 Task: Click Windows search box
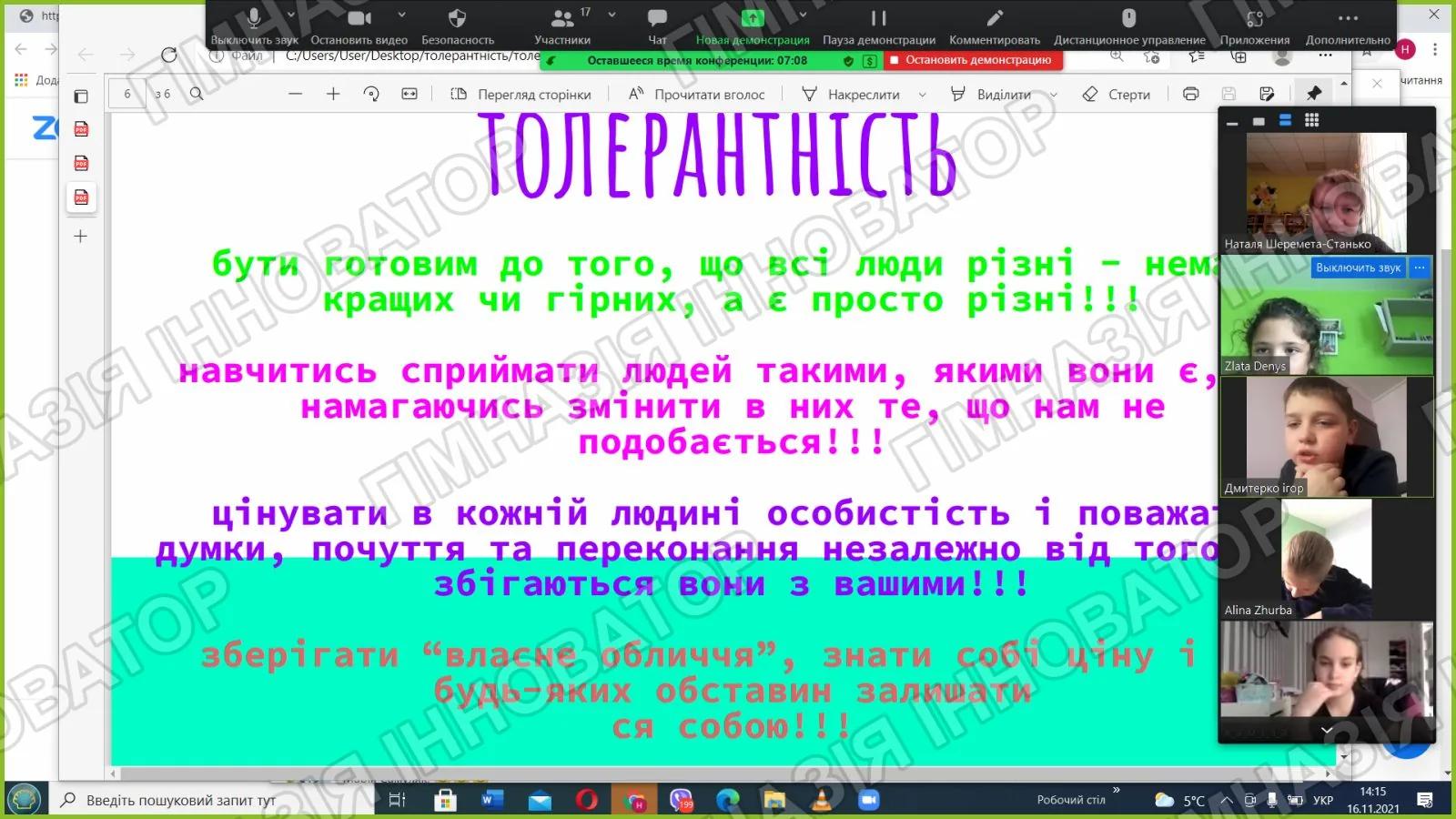coord(209,800)
